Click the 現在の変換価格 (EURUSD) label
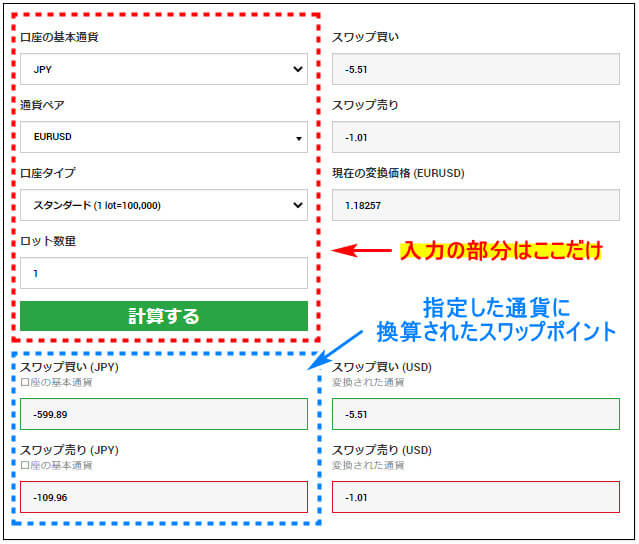The height and width of the screenshot is (544, 639). 398,173
